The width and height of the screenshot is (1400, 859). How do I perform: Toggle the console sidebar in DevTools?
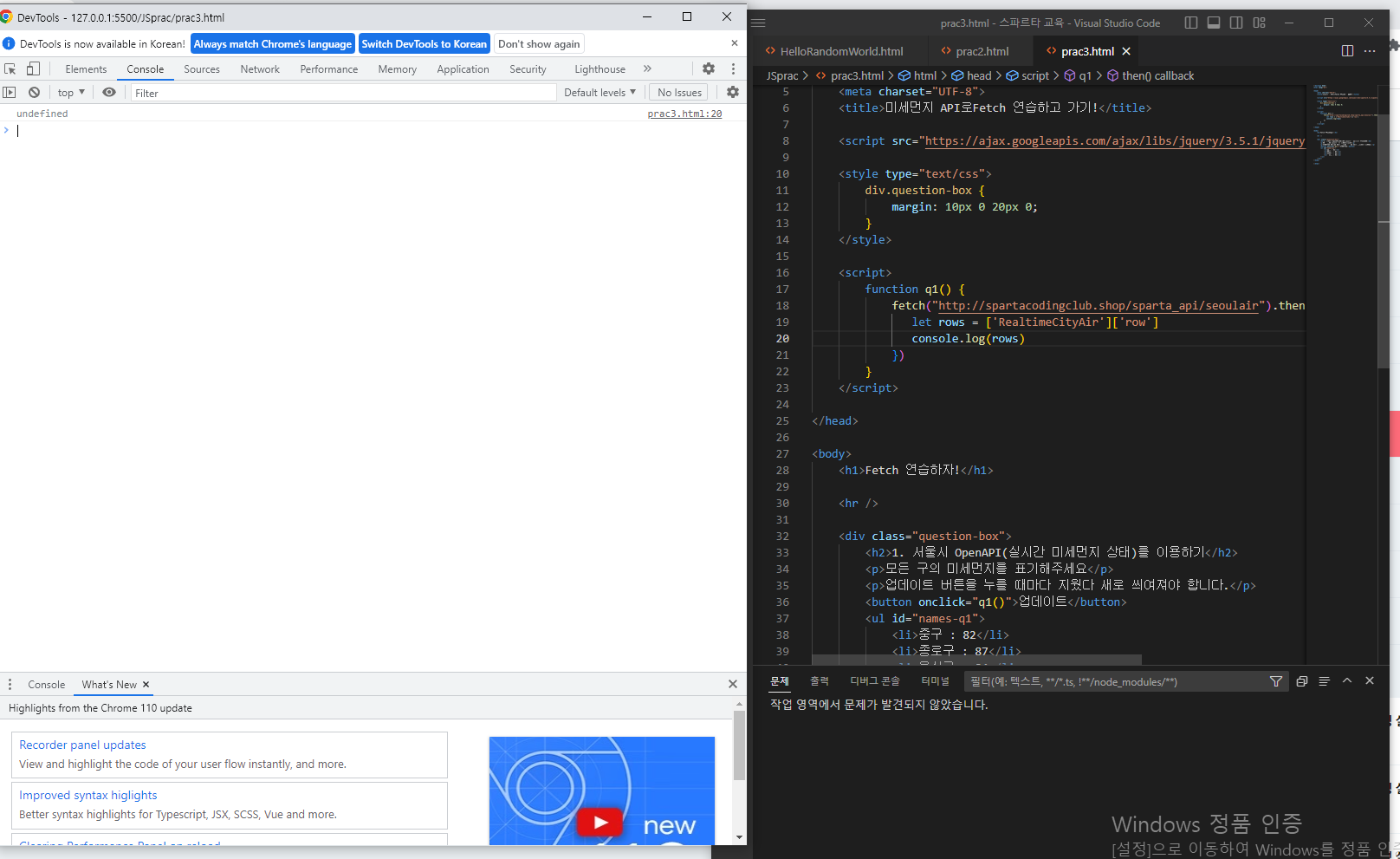click(10, 92)
